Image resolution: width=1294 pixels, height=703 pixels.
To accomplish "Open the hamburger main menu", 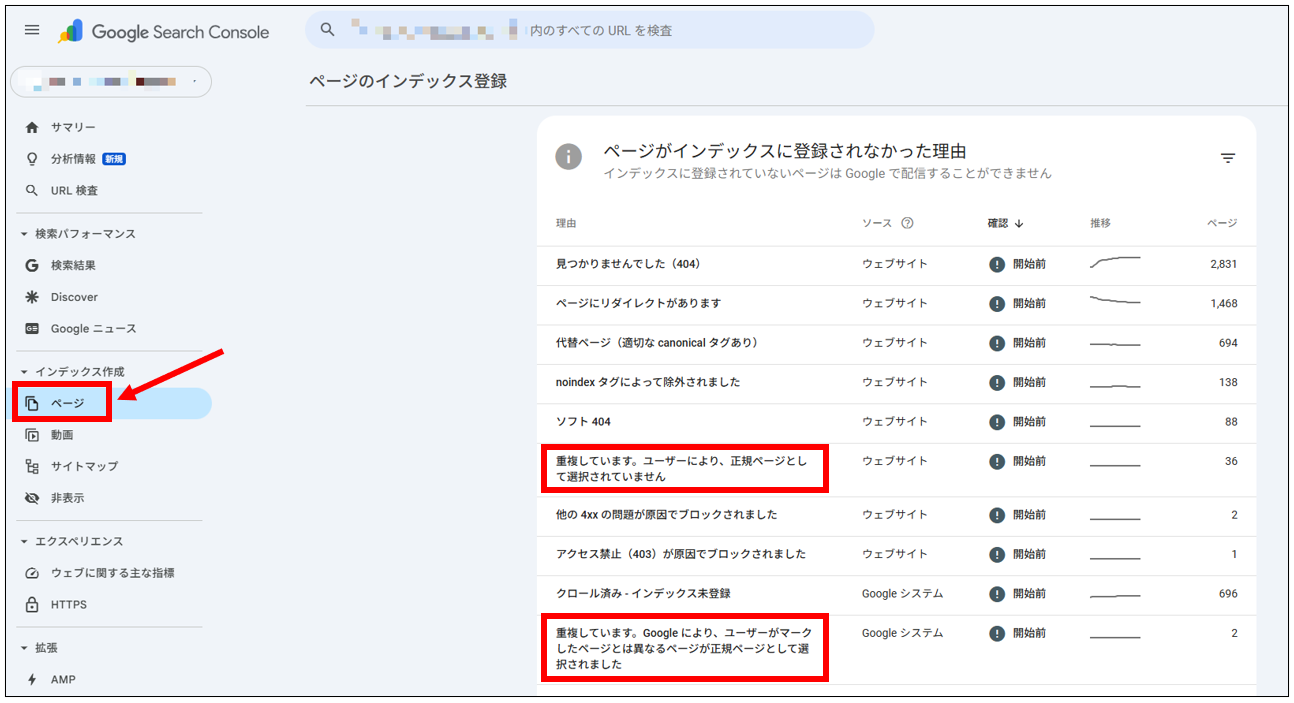I will 32,30.
